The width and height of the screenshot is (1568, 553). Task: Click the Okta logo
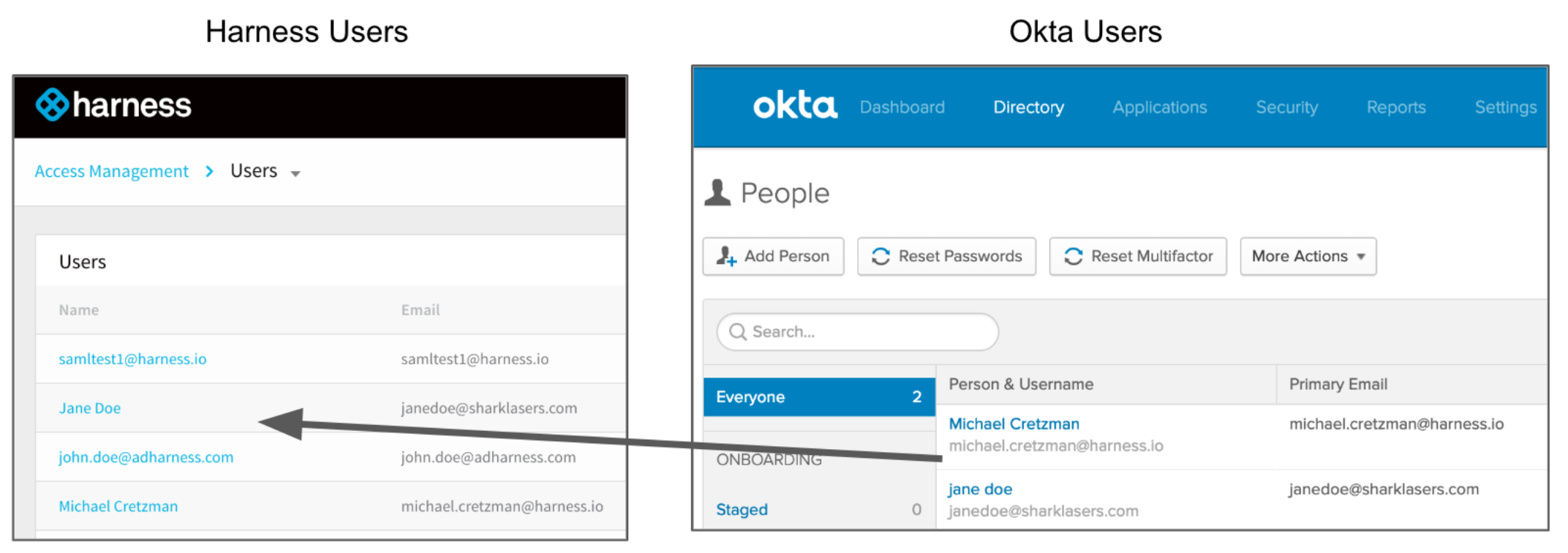[795, 106]
